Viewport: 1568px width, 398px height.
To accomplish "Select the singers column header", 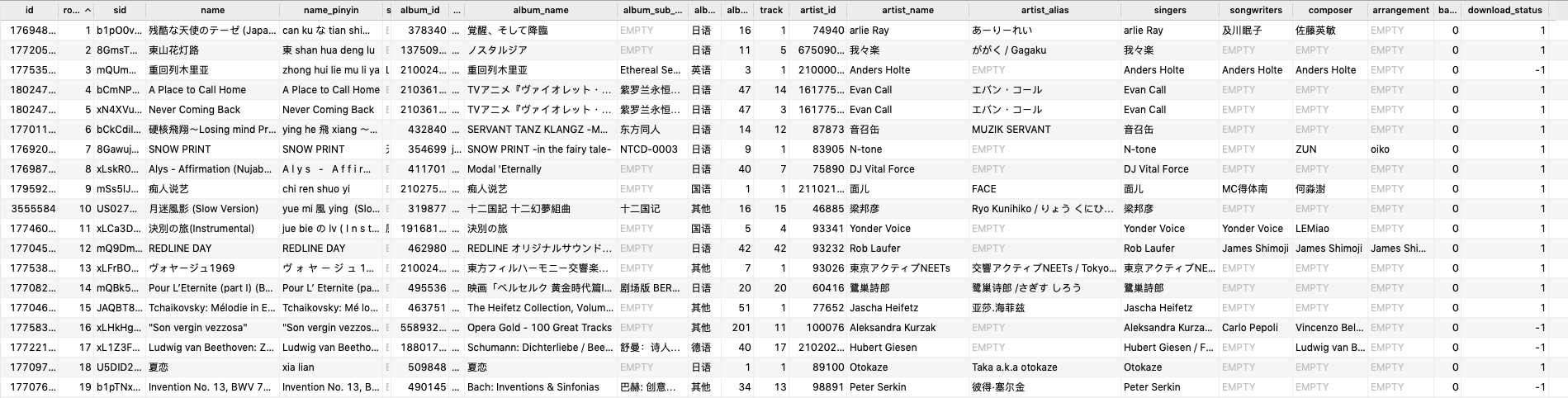I will pos(1170,10).
